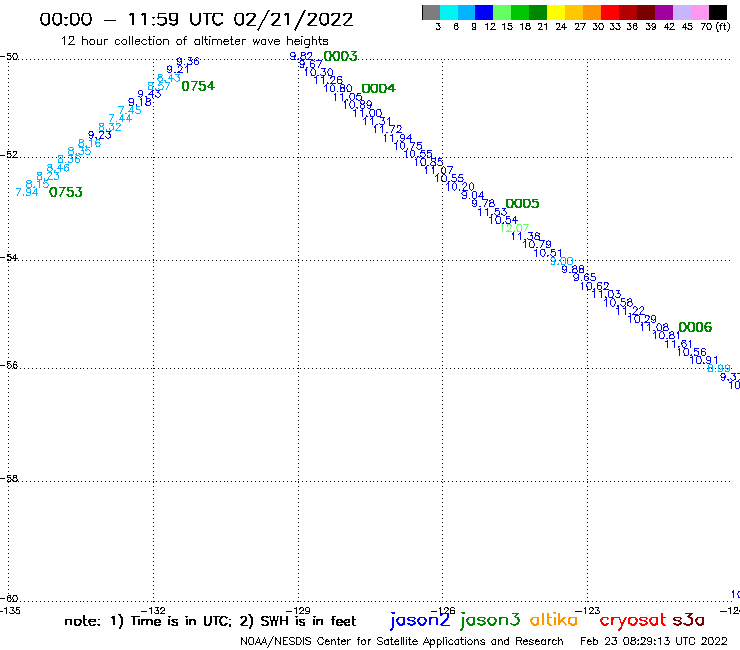Click the -52 latitude axis label
This screenshot has height=650, width=740.
(9, 155)
